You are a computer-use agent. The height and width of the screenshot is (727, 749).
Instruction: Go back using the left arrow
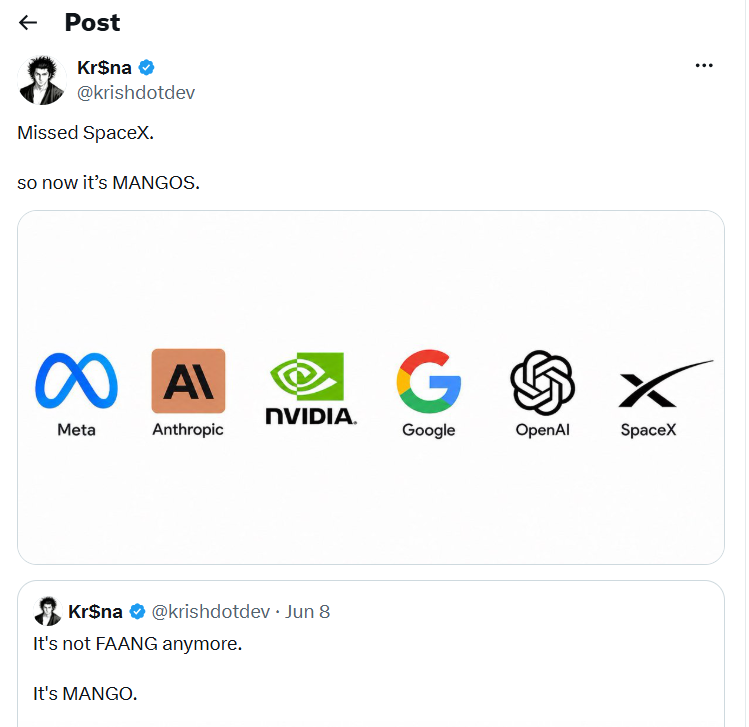click(x=28, y=22)
